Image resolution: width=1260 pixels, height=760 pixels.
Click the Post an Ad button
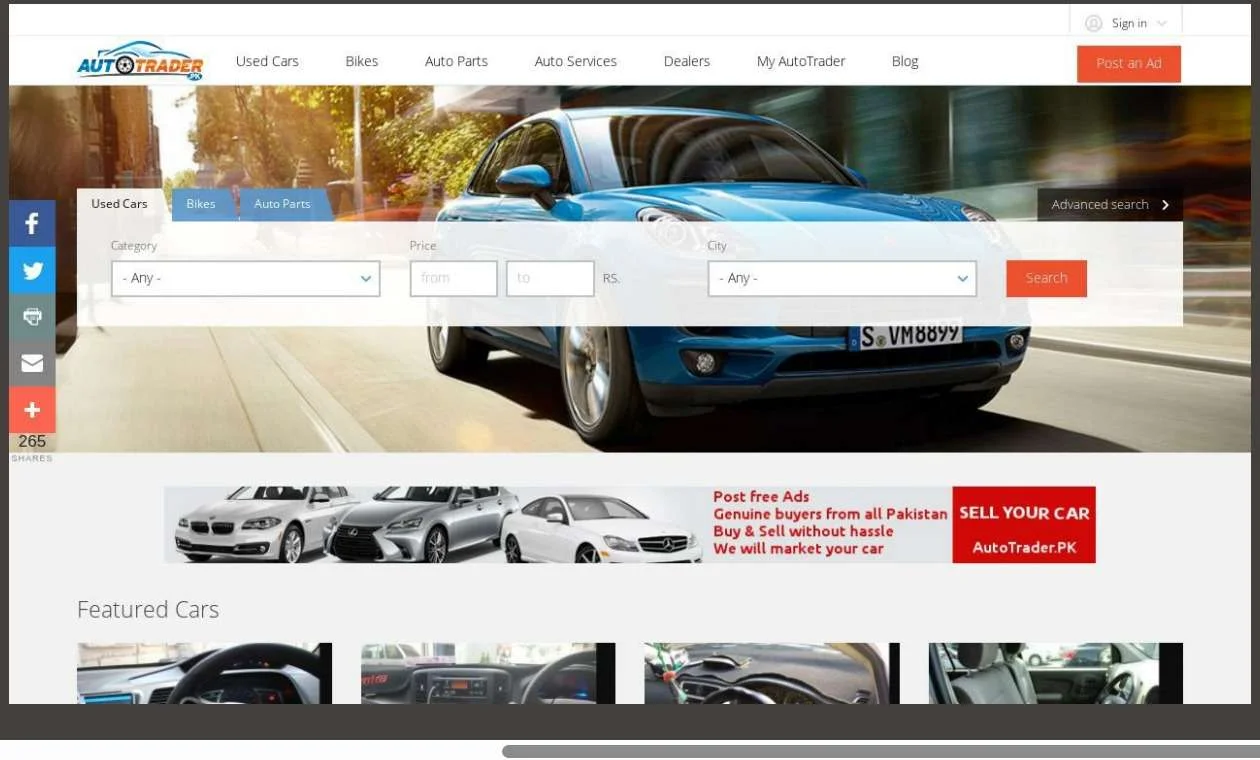point(1128,63)
